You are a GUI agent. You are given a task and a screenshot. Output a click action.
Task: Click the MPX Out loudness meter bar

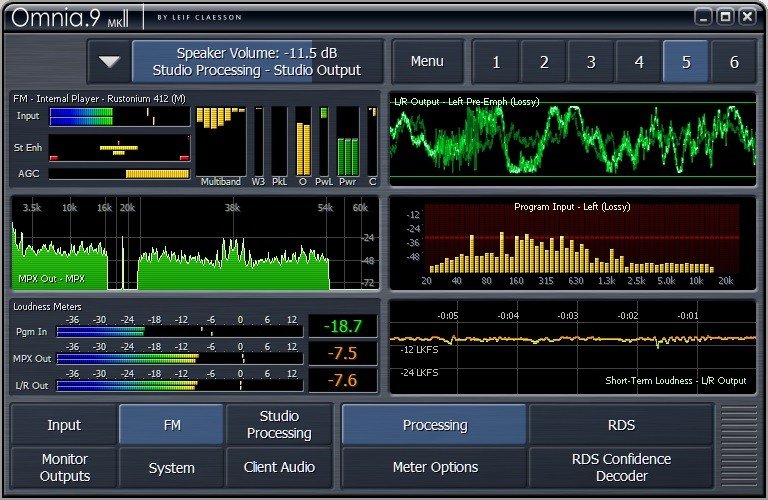(180, 359)
